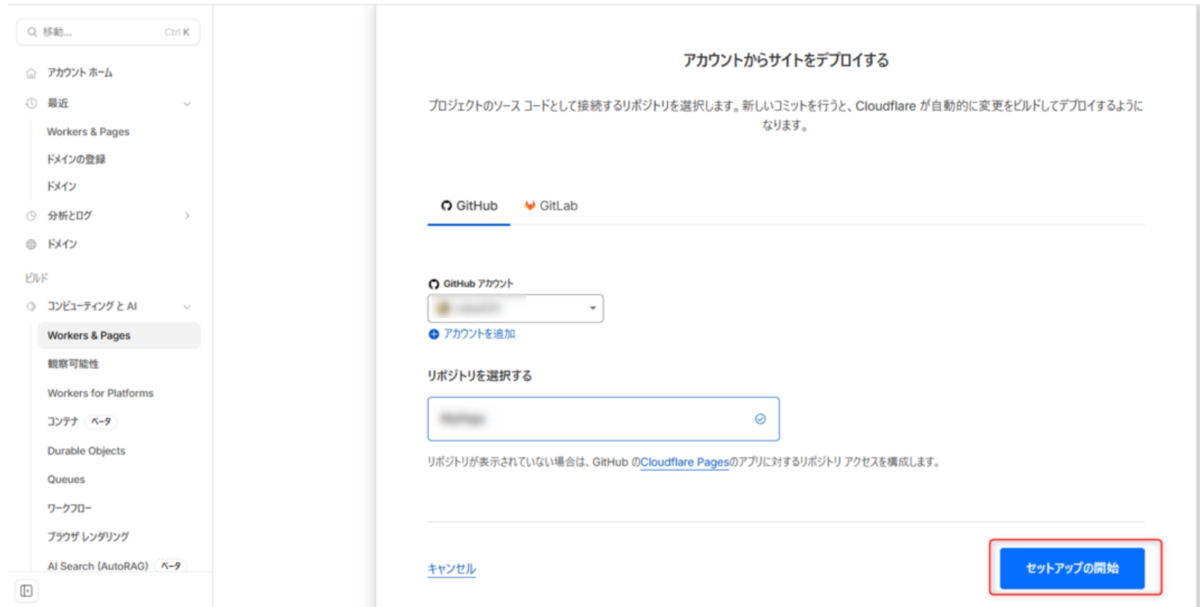Click the キャンセル link

(x=452, y=569)
